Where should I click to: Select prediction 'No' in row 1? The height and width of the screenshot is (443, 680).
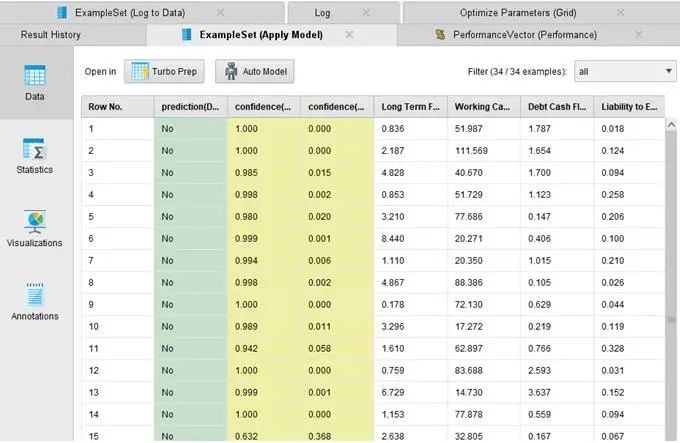click(x=167, y=129)
